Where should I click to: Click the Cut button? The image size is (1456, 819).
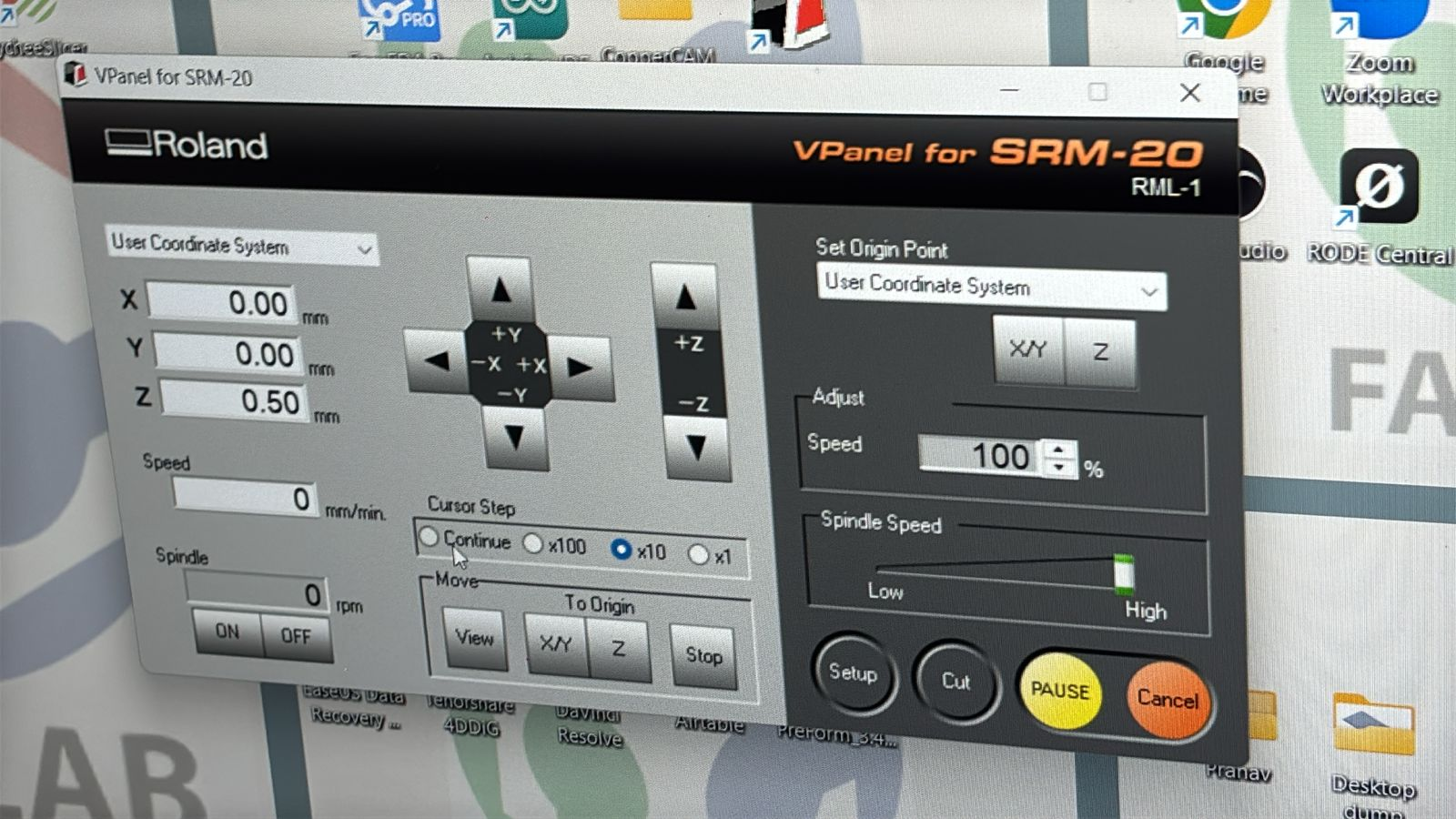pos(955,682)
